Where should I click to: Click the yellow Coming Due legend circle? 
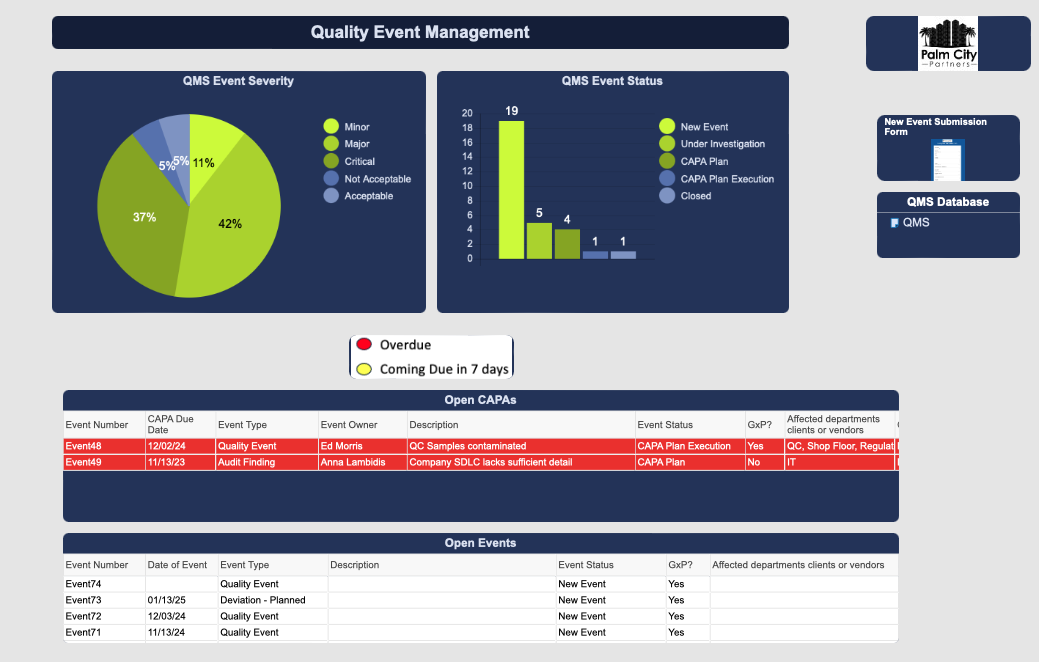click(364, 369)
